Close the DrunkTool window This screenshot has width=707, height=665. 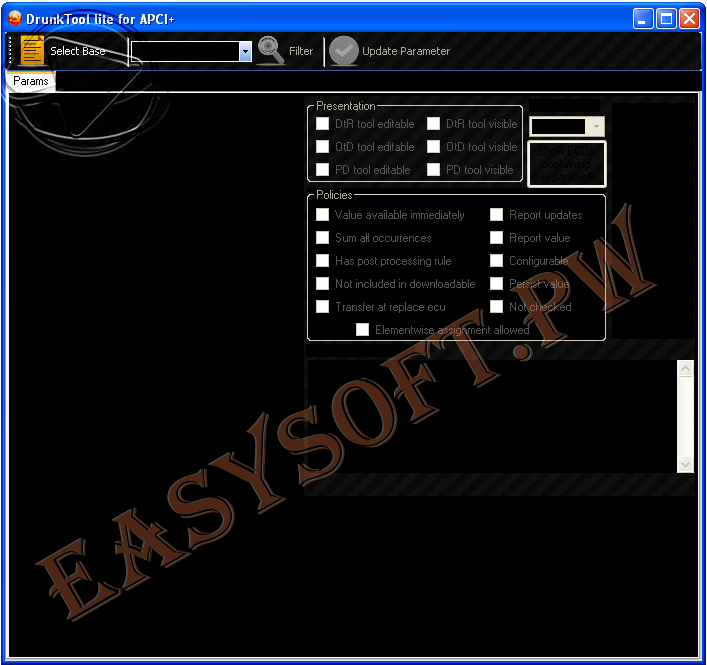click(x=689, y=19)
